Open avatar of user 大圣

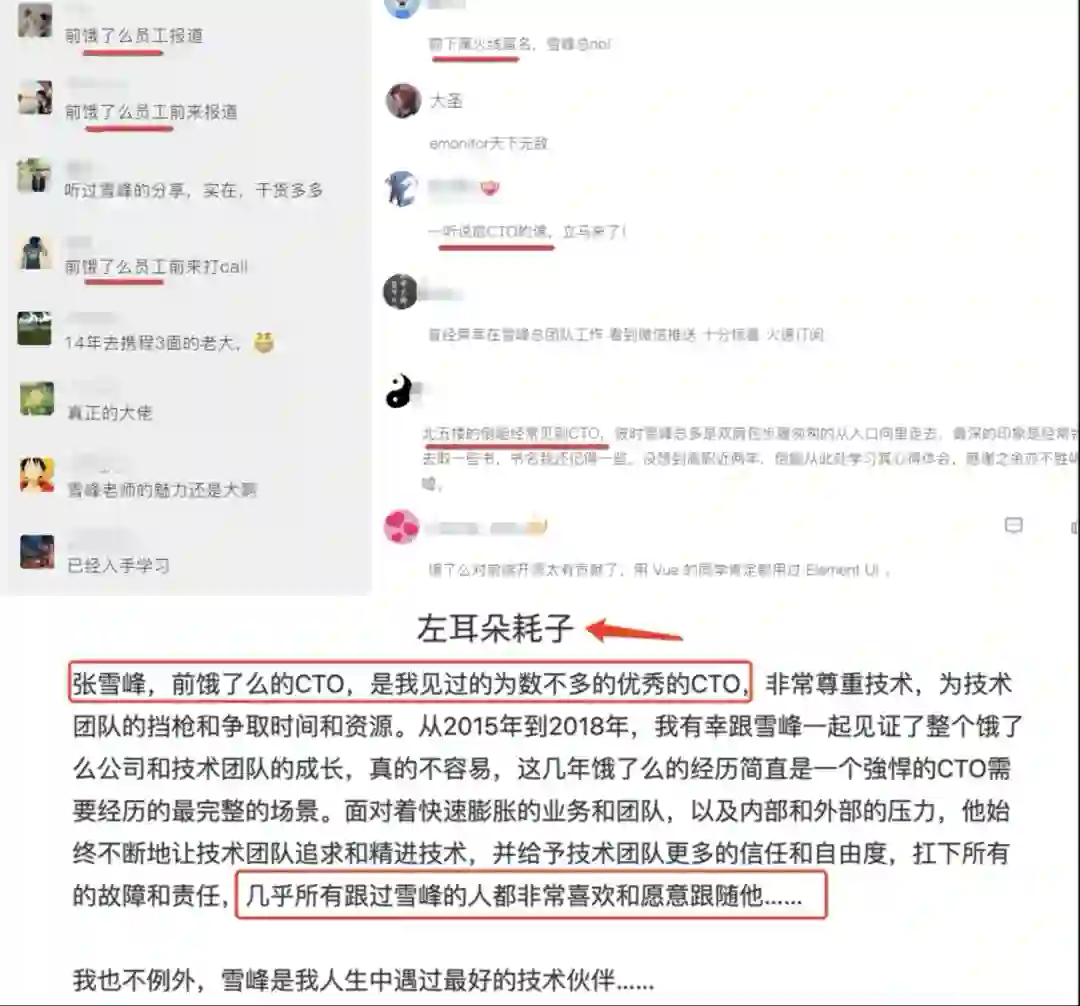click(x=403, y=101)
